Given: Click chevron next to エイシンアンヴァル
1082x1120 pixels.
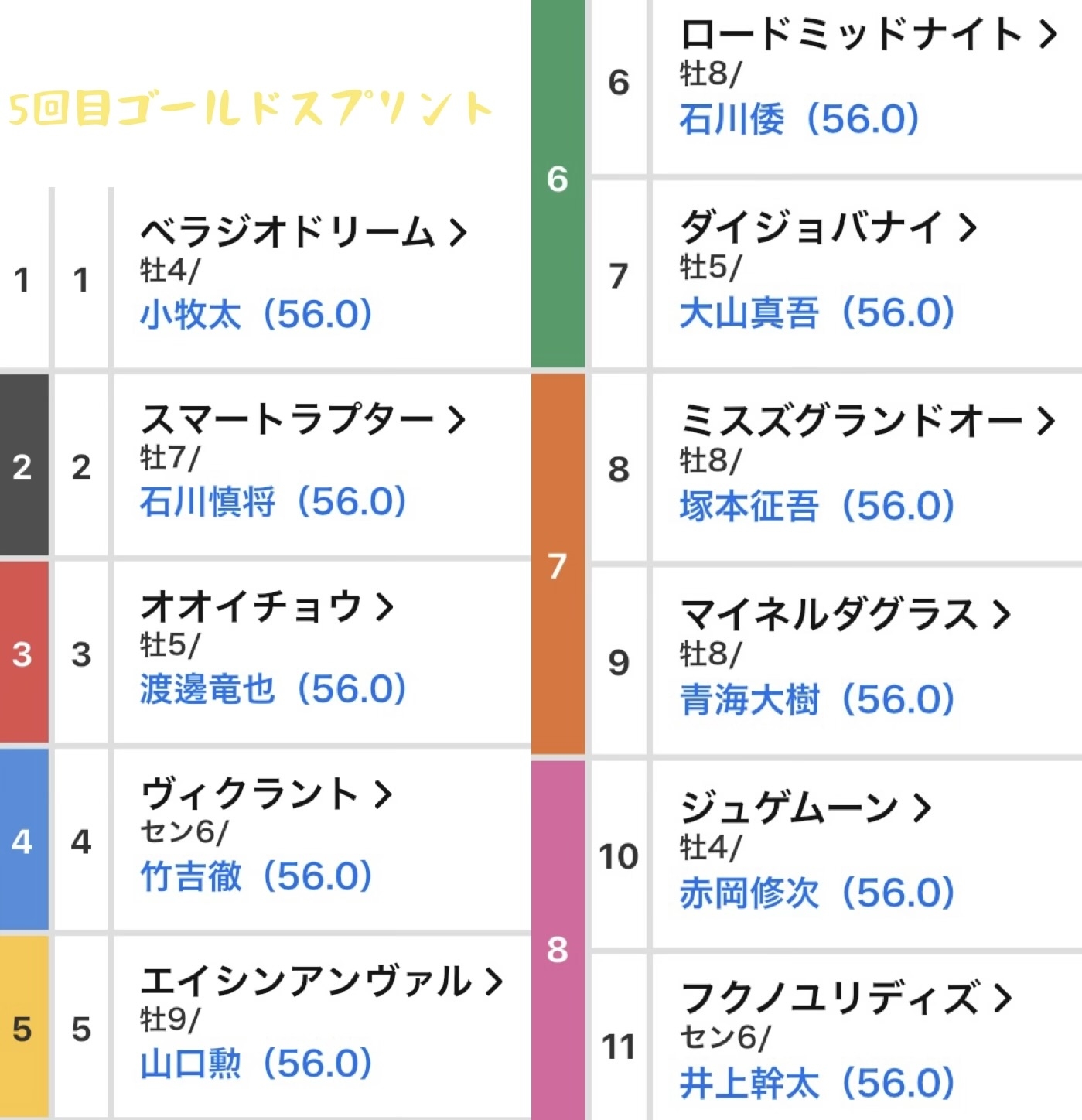Looking at the screenshot, I should (493, 982).
